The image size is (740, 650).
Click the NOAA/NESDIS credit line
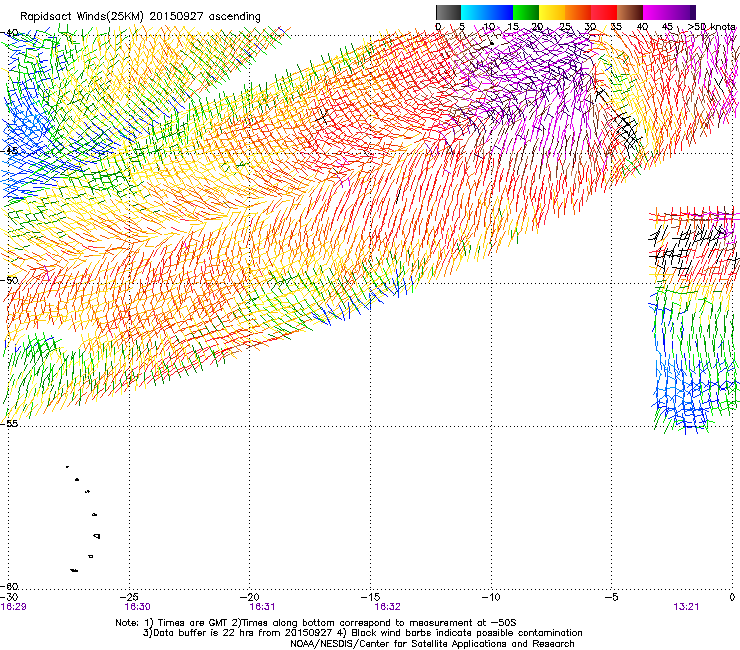pos(432,644)
